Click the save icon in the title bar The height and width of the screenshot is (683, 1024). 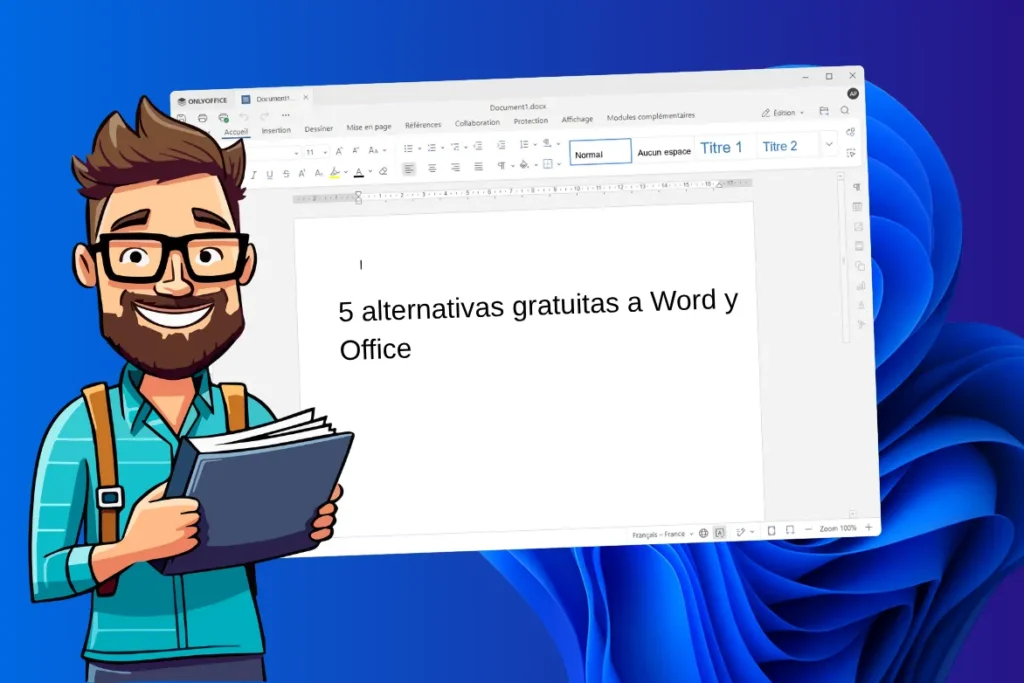[x=824, y=111]
